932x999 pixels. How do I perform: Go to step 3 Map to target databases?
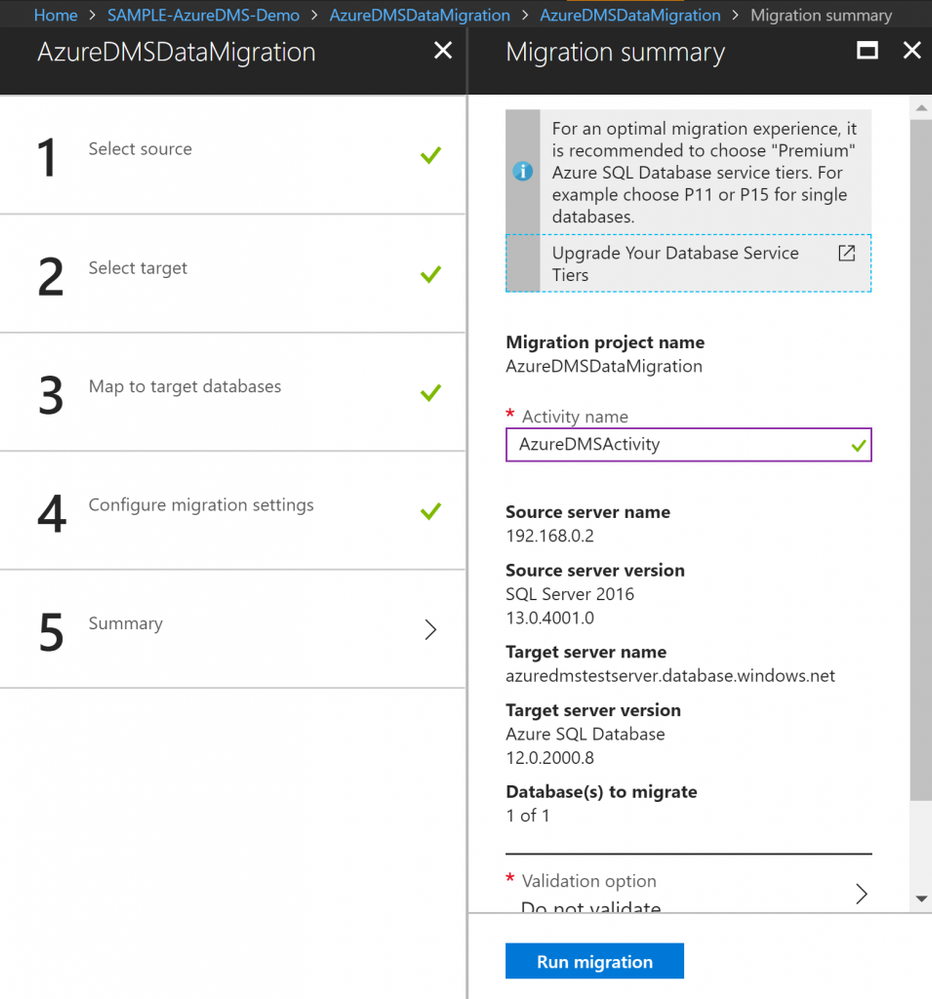(x=233, y=392)
